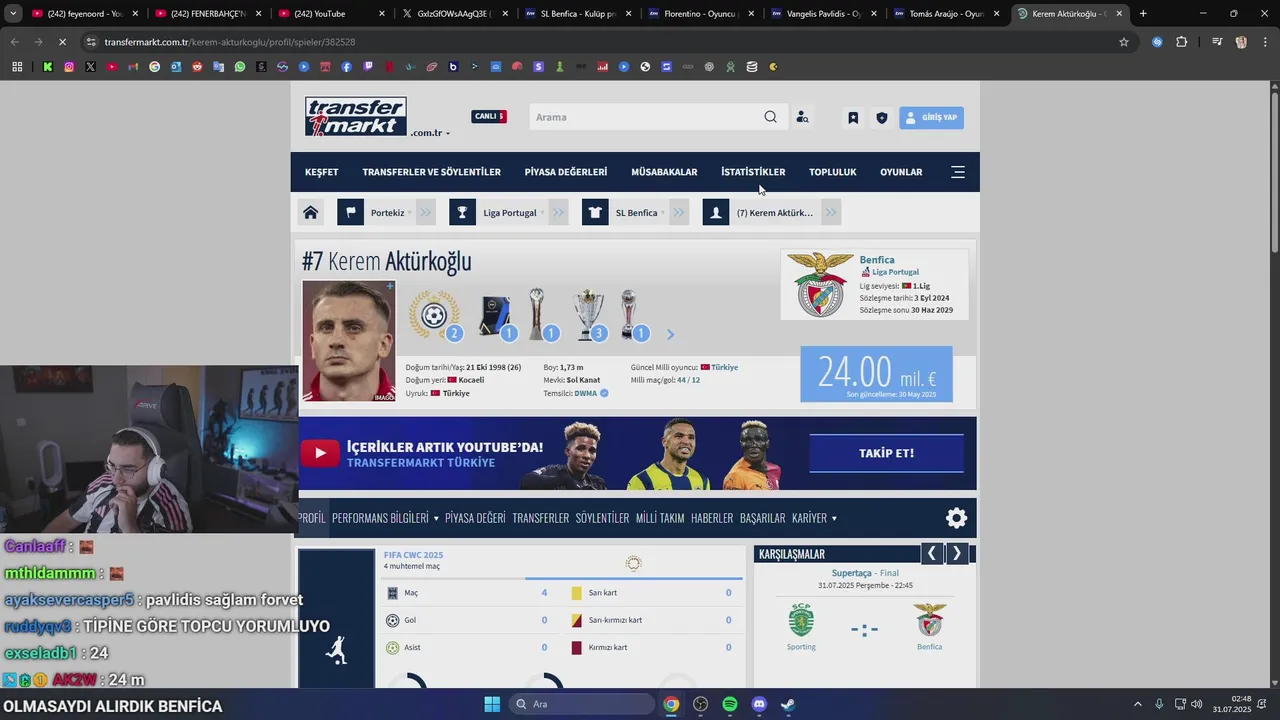Open Steam from the taskbar
Viewport: 1280px width, 720px height.
pos(788,704)
